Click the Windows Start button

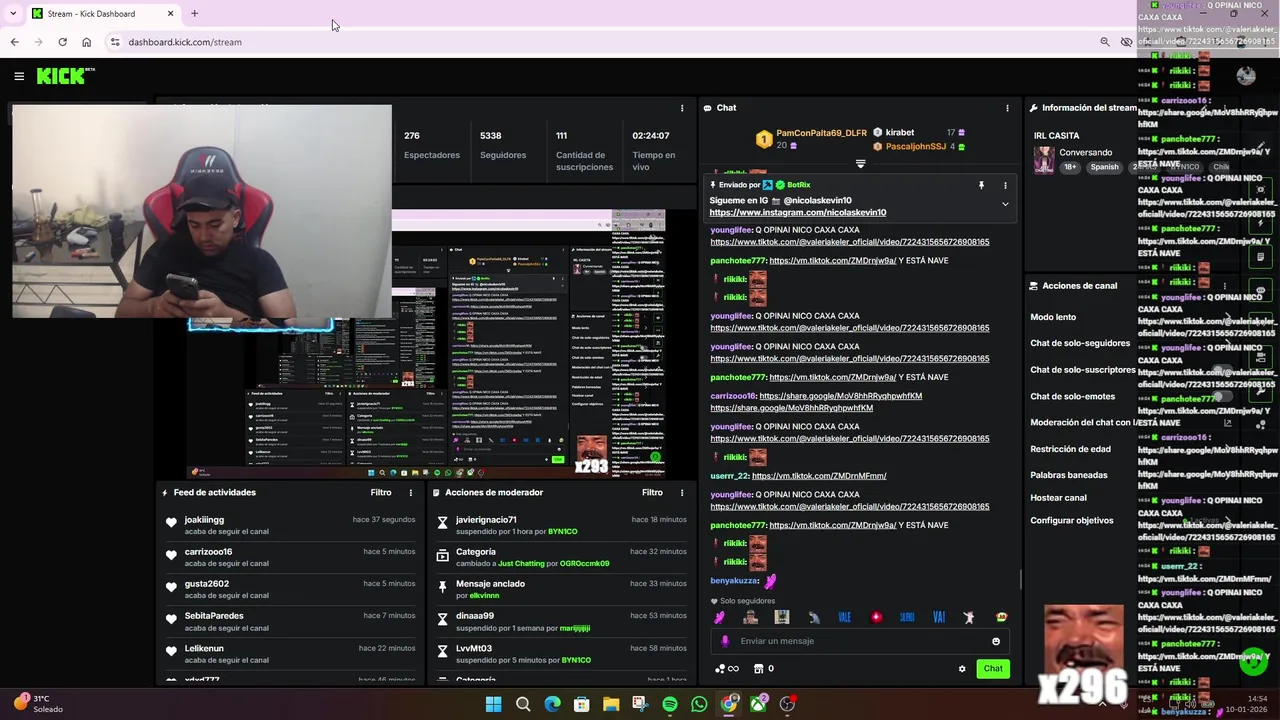pyautogui.click(x=493, y=704)
